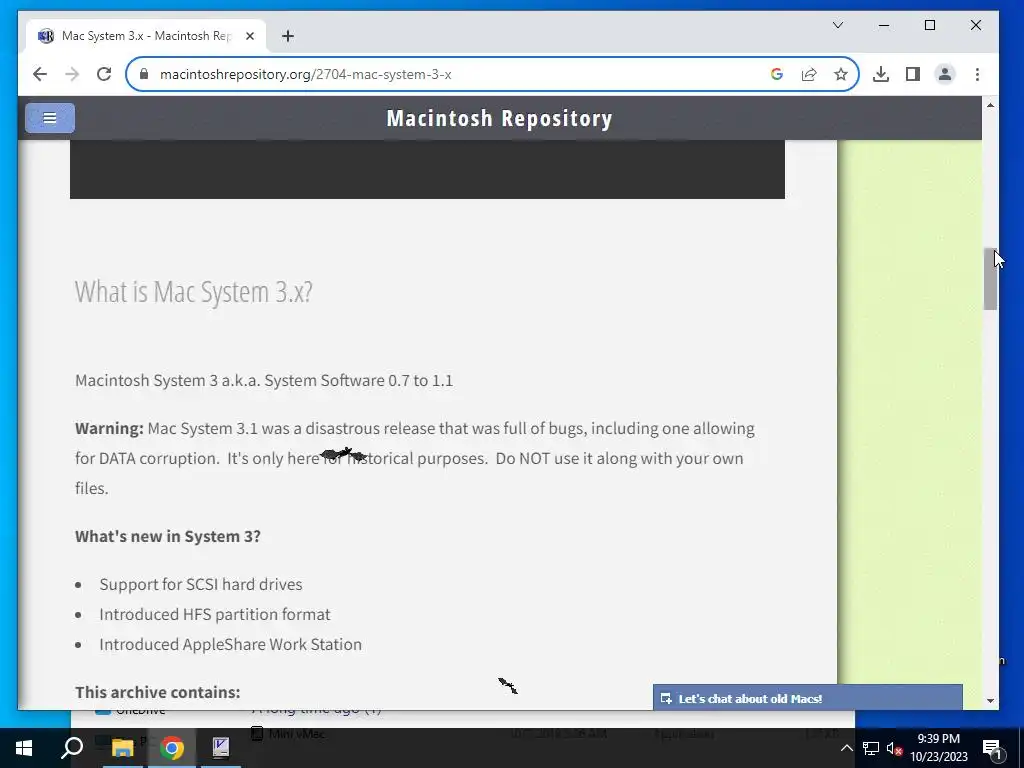Open the Mini vMac taskbar icon

point(221,748)
